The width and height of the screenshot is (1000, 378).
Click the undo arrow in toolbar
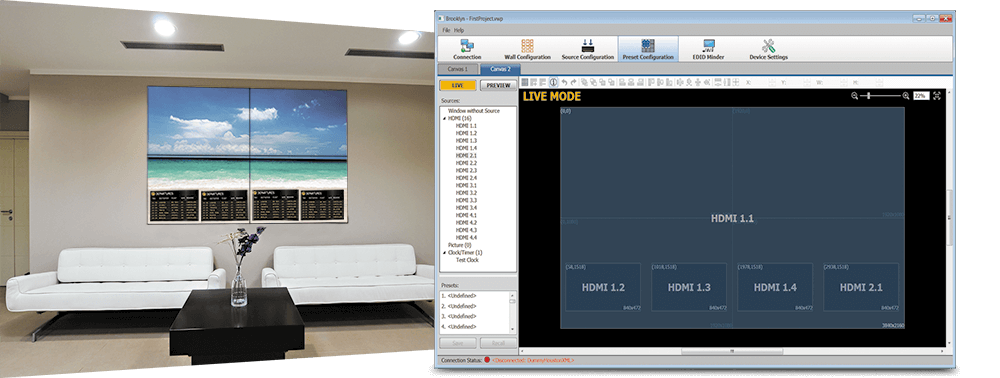(x=564, y=82)
